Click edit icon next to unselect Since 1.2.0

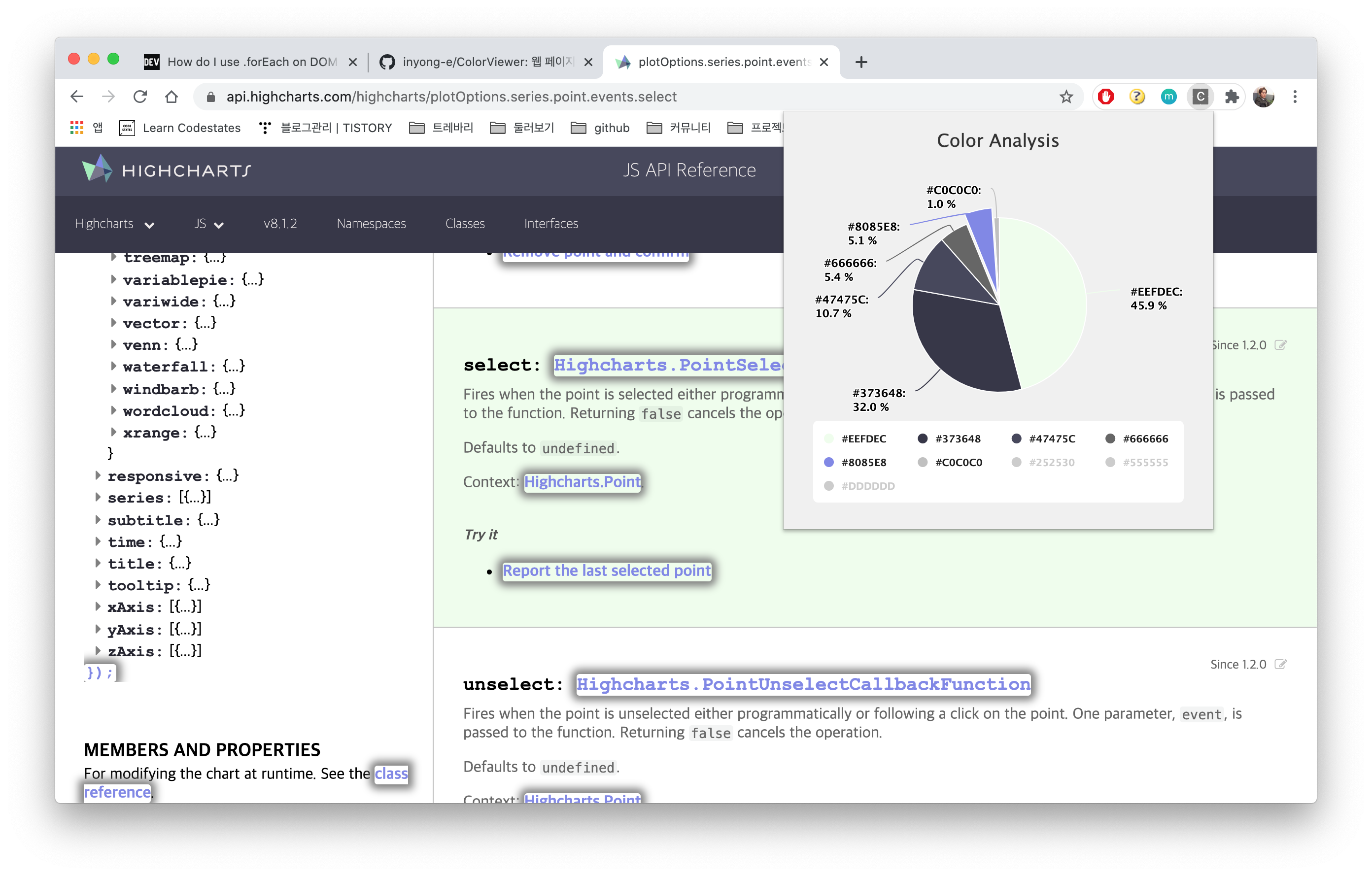click(1280, 664)
